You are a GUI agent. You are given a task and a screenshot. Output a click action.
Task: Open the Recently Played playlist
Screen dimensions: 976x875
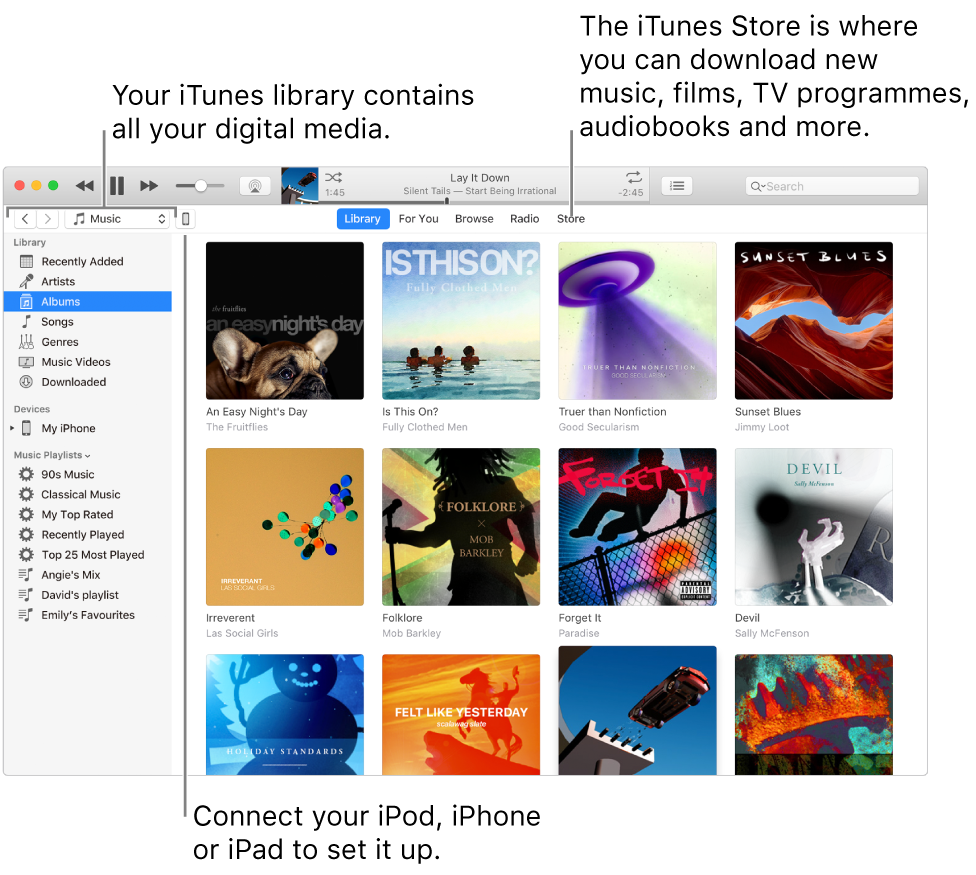[88, 535]
